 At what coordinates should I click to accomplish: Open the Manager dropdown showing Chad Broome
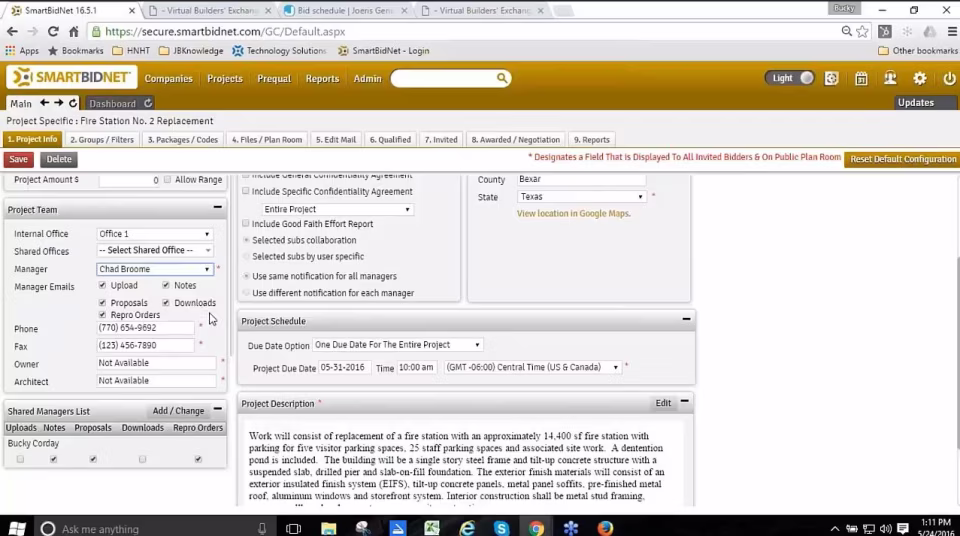pos(155,269)
